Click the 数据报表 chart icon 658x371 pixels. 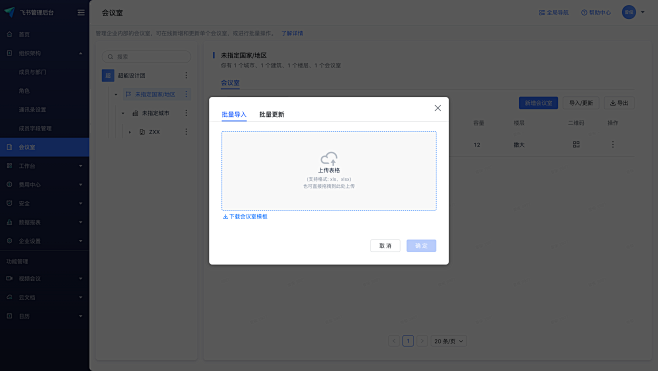tap(9, 222)
